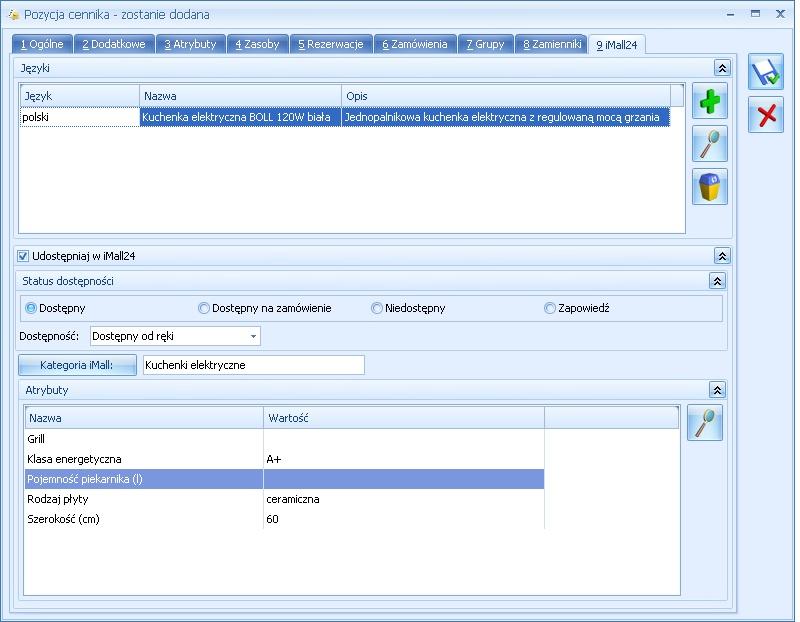Click the attributes Wartość column header
800x622 pixels.
pos(404,418)
